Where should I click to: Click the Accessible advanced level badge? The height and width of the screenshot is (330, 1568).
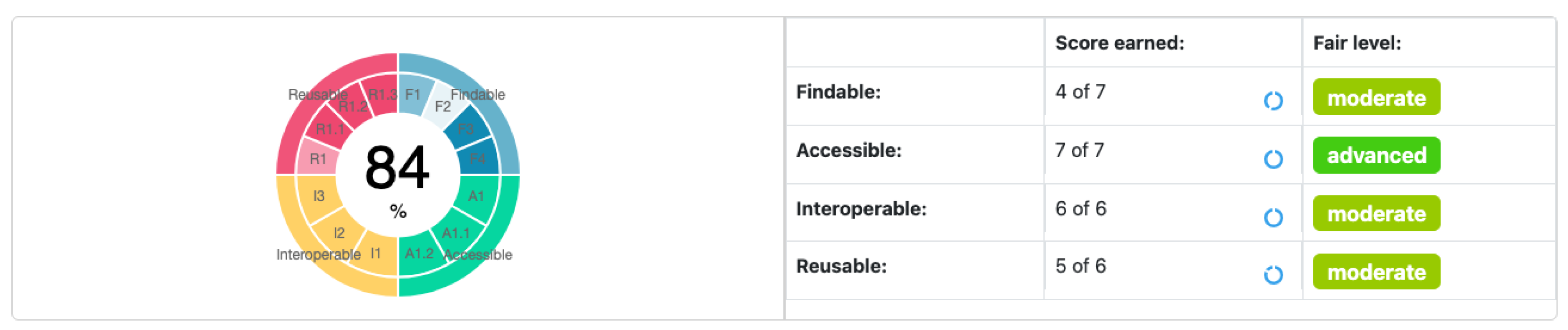[x=1376, y=155]
